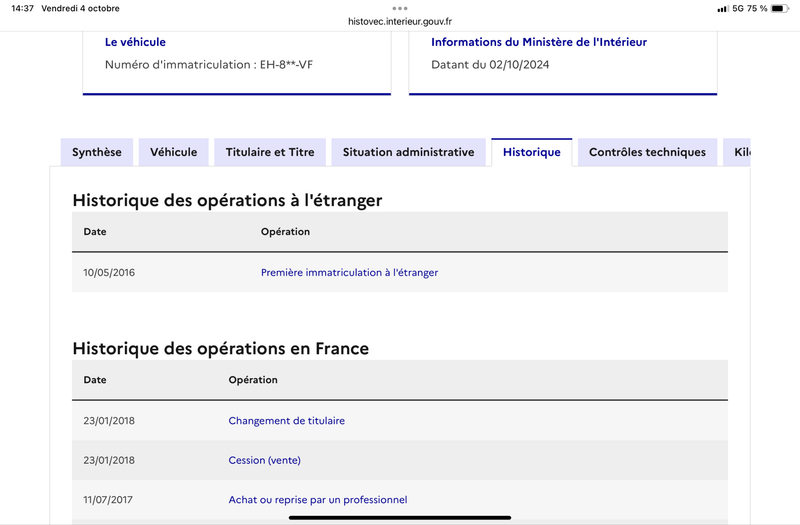Click Informations du Ministère de l'Intérieur heading

(539, 42)
